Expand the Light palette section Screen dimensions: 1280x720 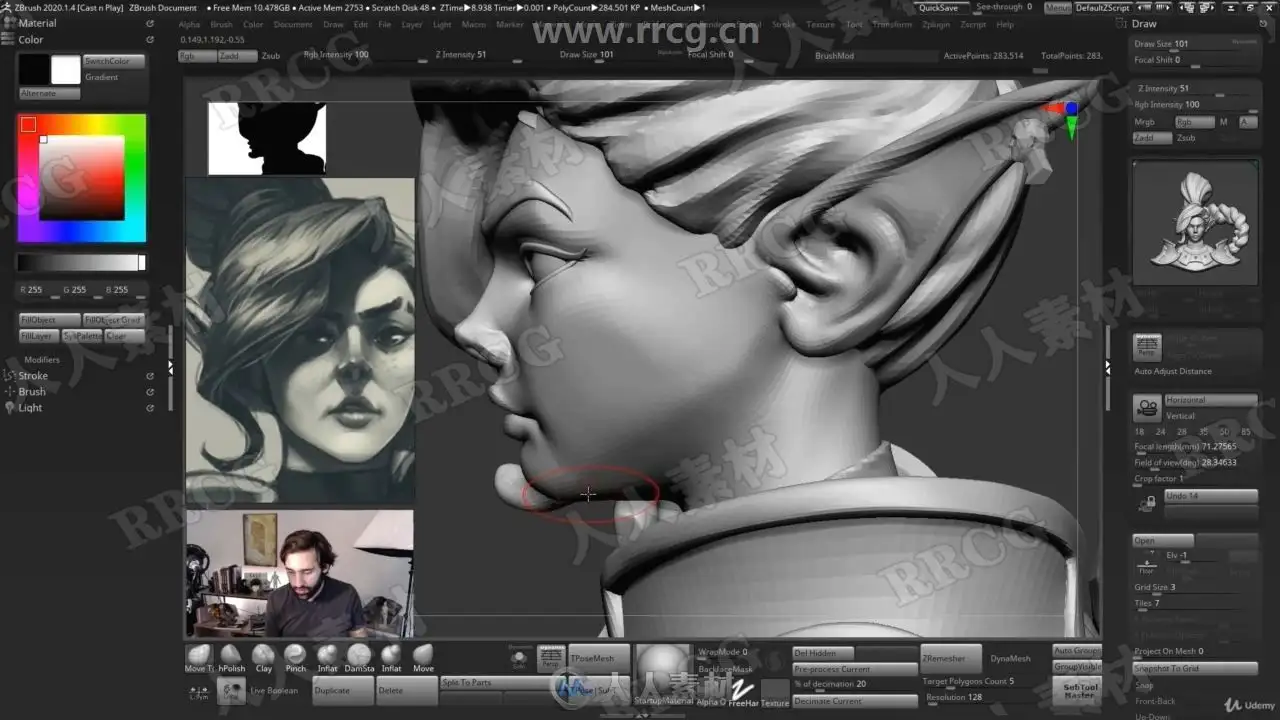click(x=30, y=408)
